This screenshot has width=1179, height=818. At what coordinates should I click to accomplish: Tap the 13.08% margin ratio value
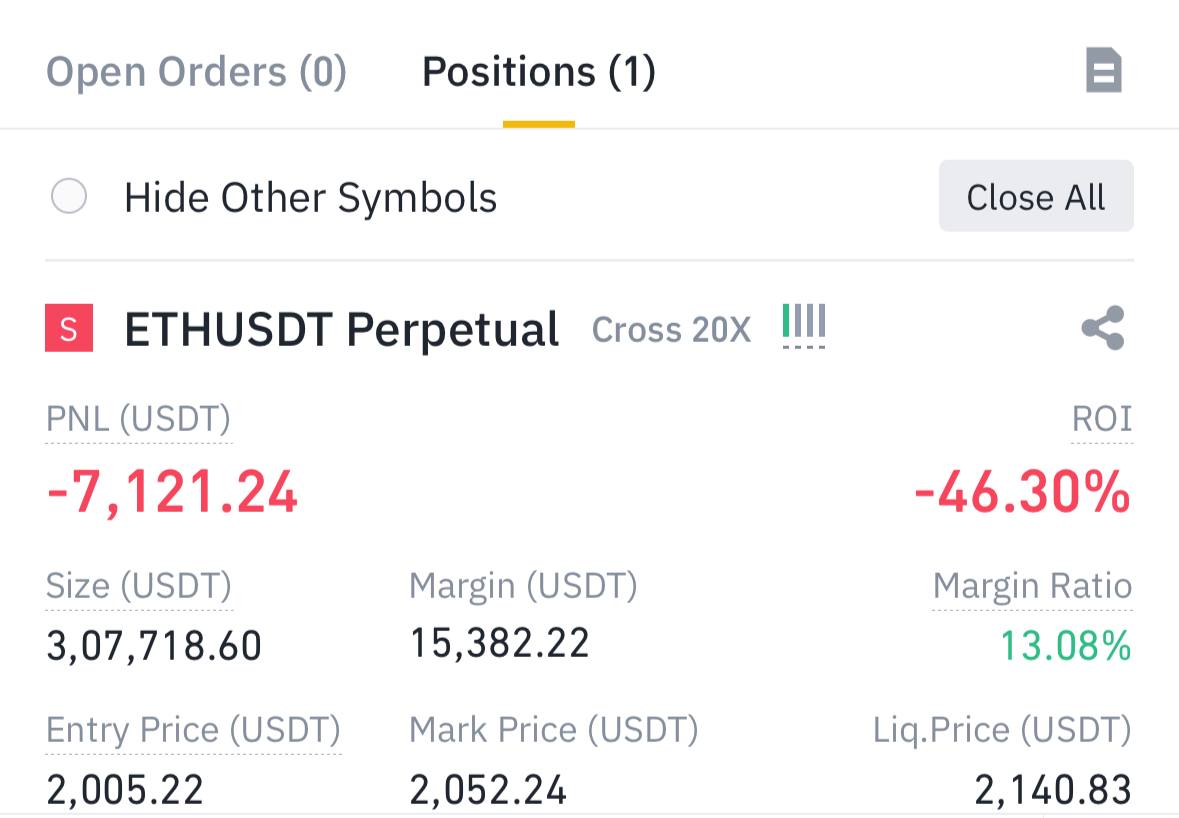(x=1065, y=646)
